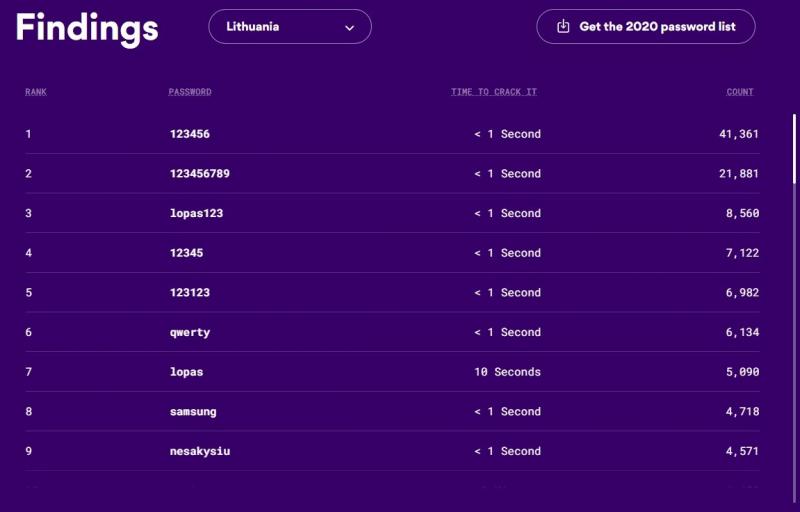The height and width of the screenshot is (512, 800).
Task: Get the 2020 password list
Action: 645,27
